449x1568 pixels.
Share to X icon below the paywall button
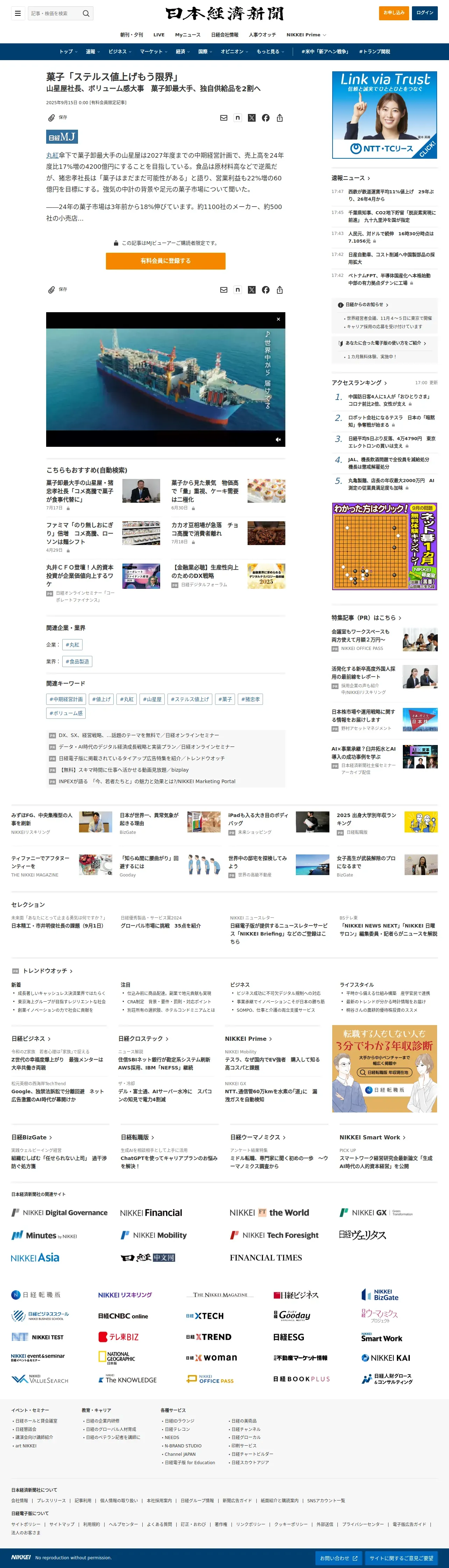(x=252, y=290)
